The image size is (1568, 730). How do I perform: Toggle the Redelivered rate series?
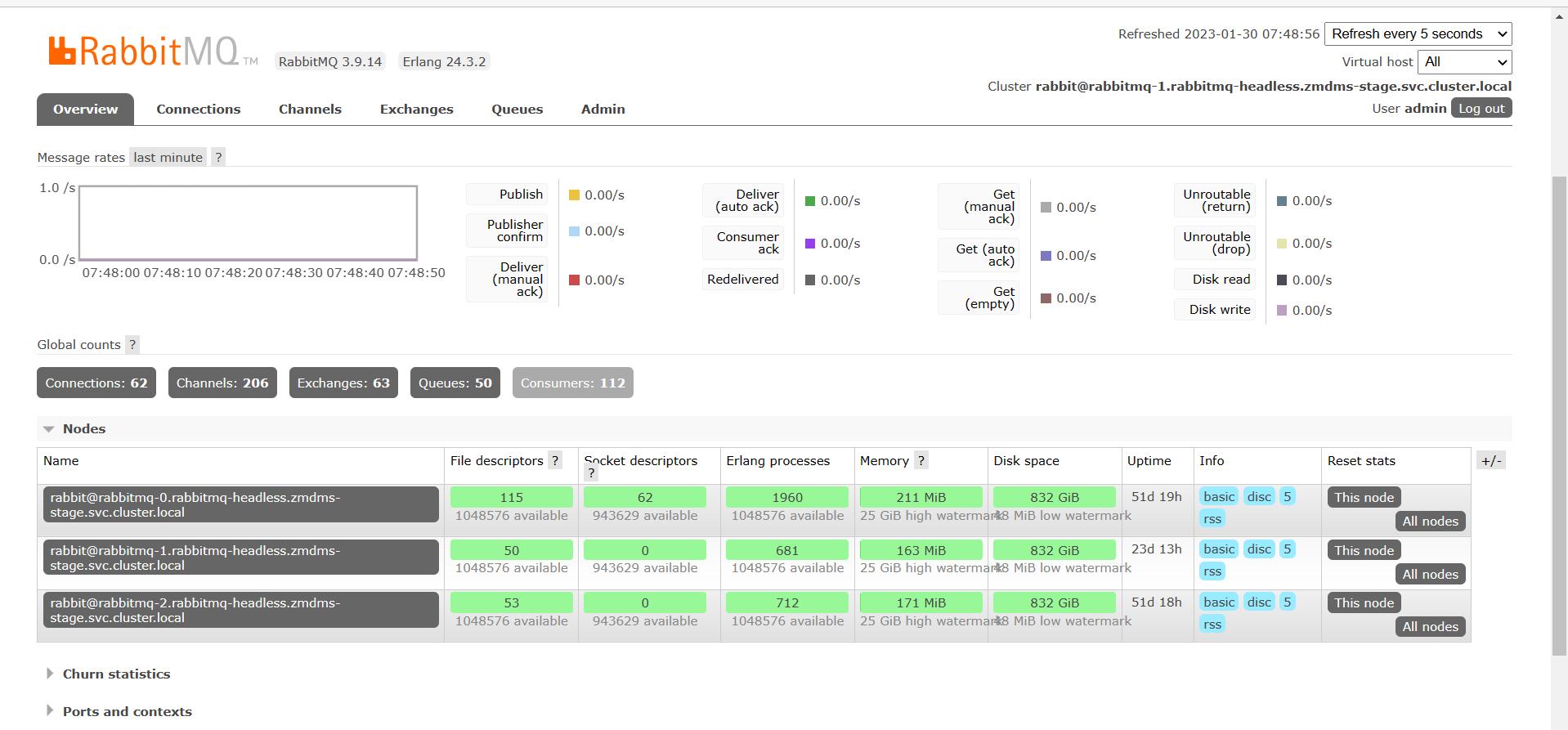[742, 280]
